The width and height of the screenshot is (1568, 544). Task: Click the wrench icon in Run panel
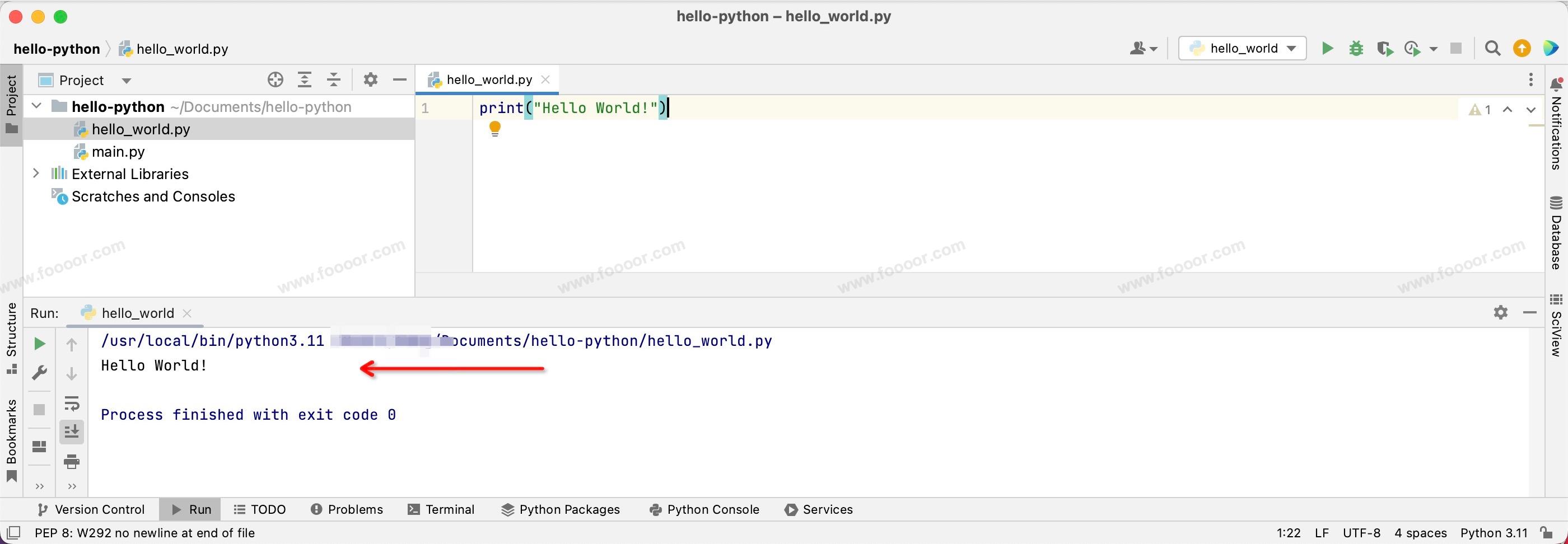coord(40,372)
